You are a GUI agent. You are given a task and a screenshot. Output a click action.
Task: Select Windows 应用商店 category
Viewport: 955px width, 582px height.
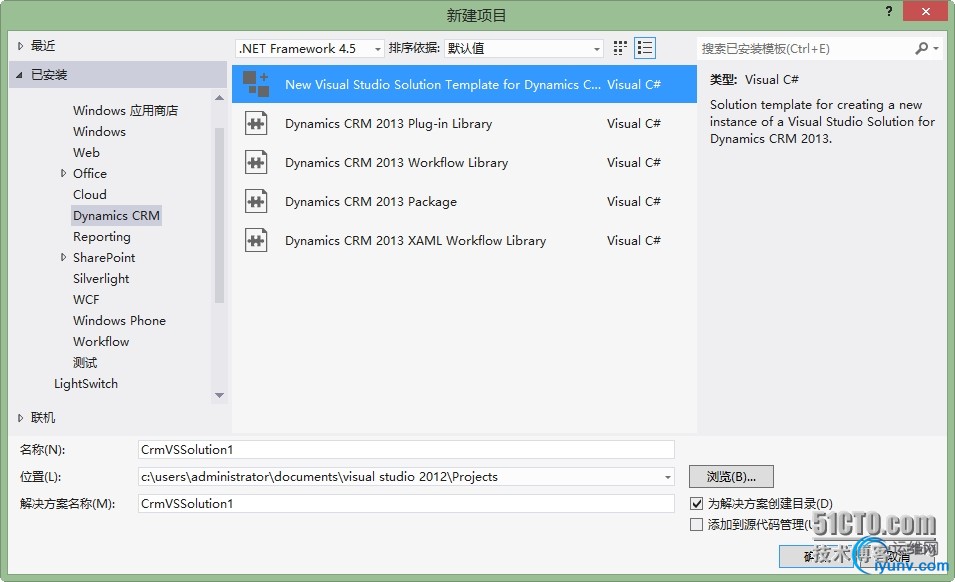click(x=125, y=110)
